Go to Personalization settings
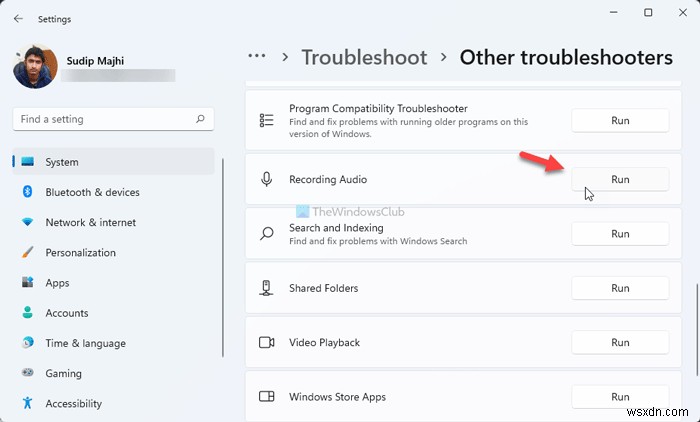Image resolution: width=700 pixels, height=422 pixels. tap(80, 253)
